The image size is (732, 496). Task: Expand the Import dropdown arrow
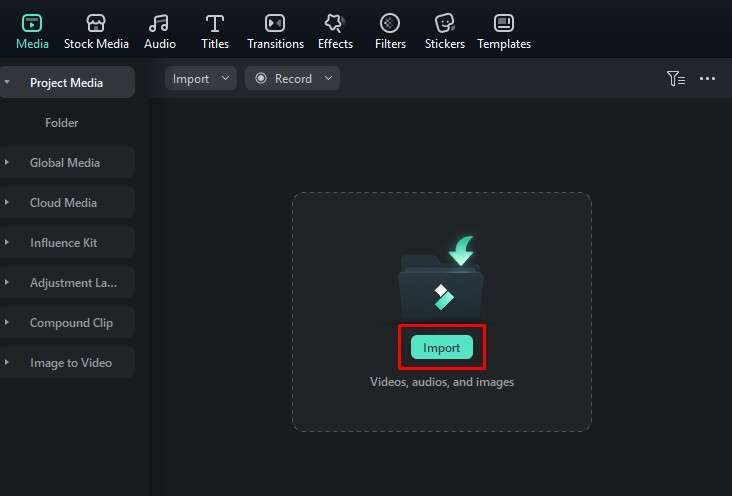pyautogui.click(x=225, y=78)
